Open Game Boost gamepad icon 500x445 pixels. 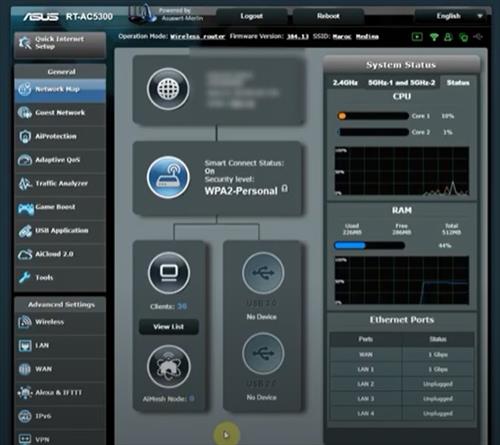25,208
